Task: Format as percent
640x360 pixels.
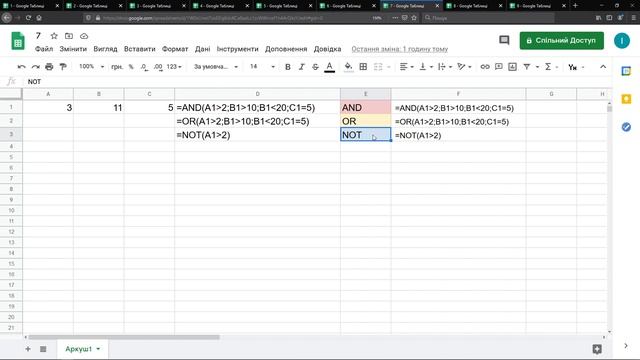Action: point(131,67)
